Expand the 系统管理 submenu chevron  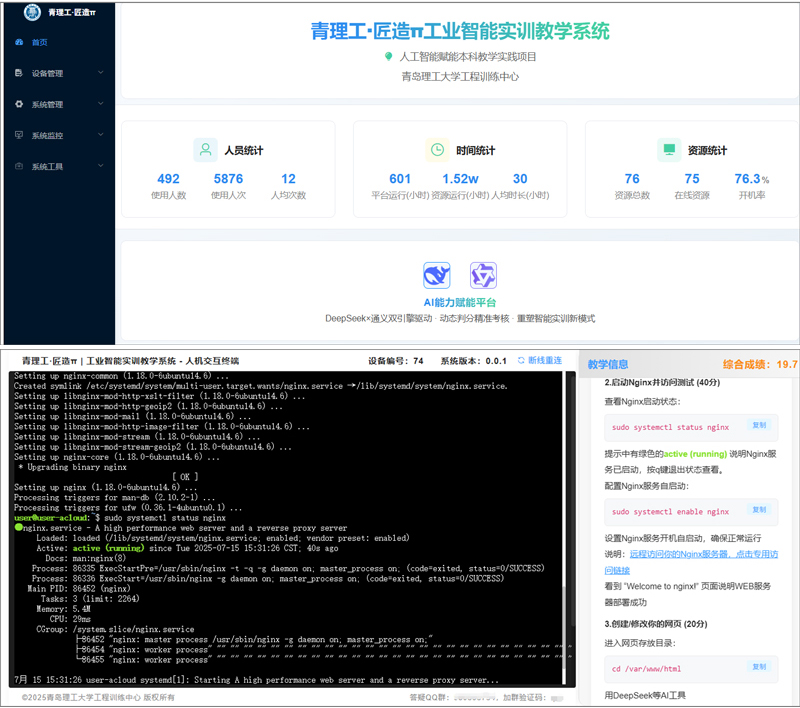101,104
